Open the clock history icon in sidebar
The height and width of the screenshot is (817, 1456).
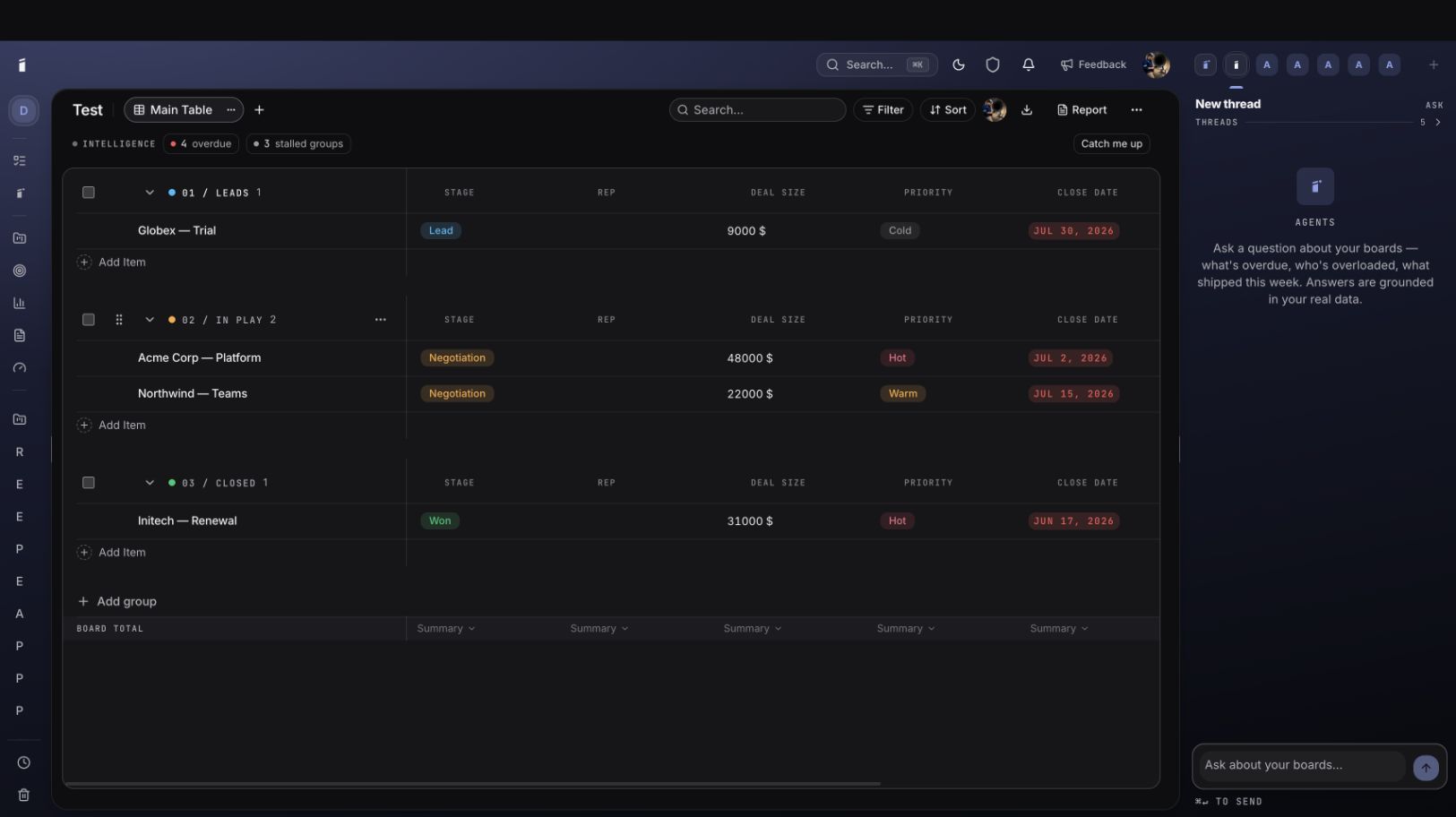pos(23,762)
